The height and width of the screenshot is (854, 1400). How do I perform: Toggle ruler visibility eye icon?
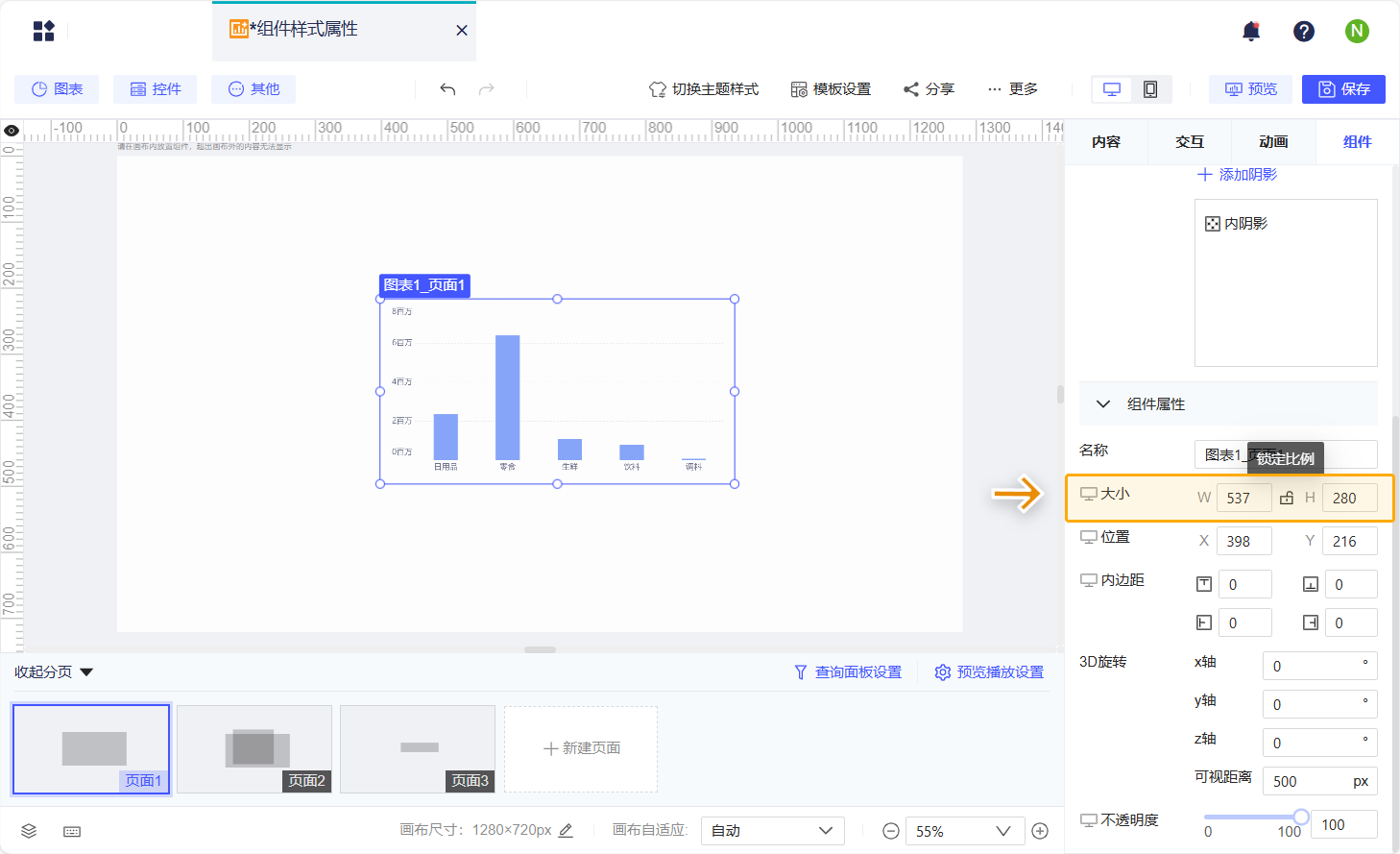(12, 131)
